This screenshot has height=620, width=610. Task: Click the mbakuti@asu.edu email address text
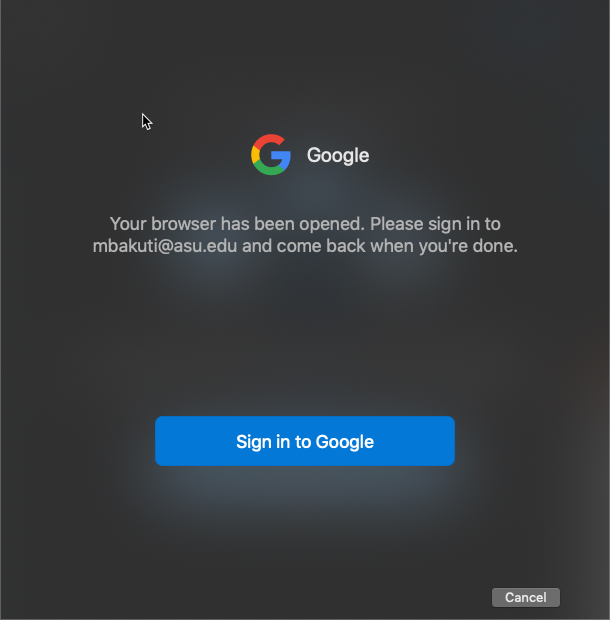click(x=164, y=246)
